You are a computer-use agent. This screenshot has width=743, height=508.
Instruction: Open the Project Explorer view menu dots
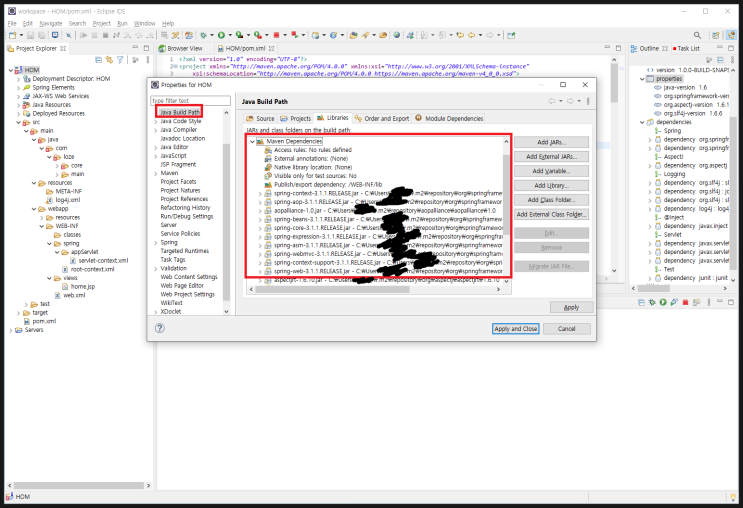148,60
